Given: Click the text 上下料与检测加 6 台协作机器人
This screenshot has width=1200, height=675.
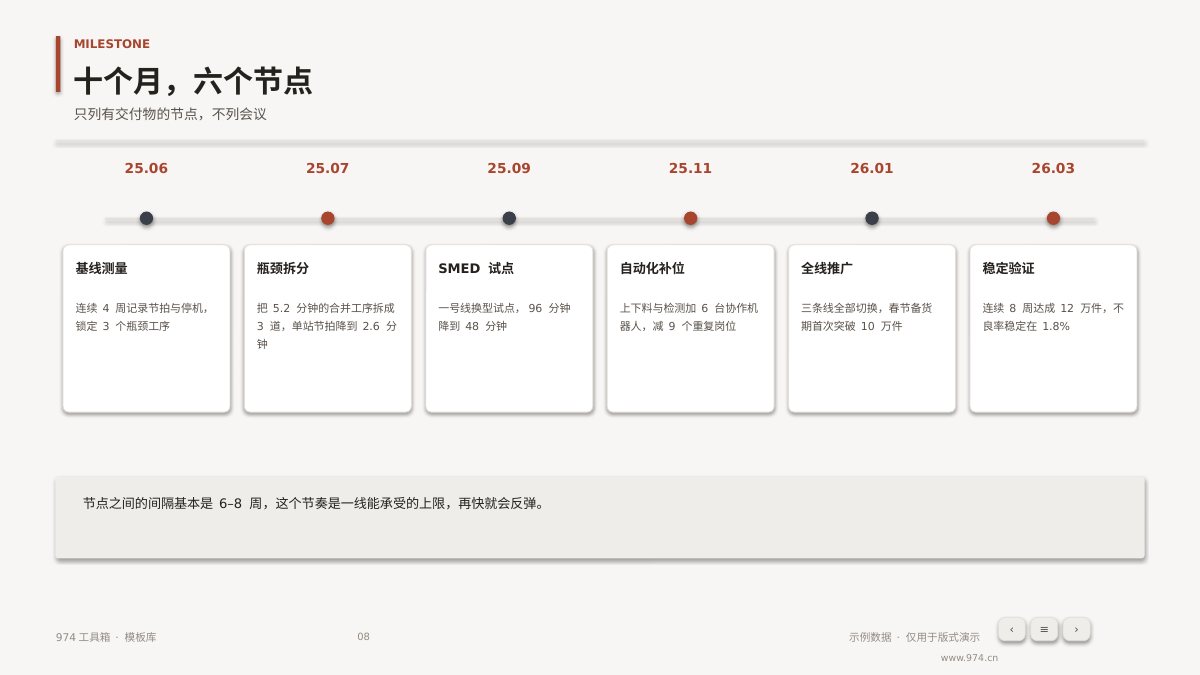Looking at the screenshot, I should click(x=689, y=317).
